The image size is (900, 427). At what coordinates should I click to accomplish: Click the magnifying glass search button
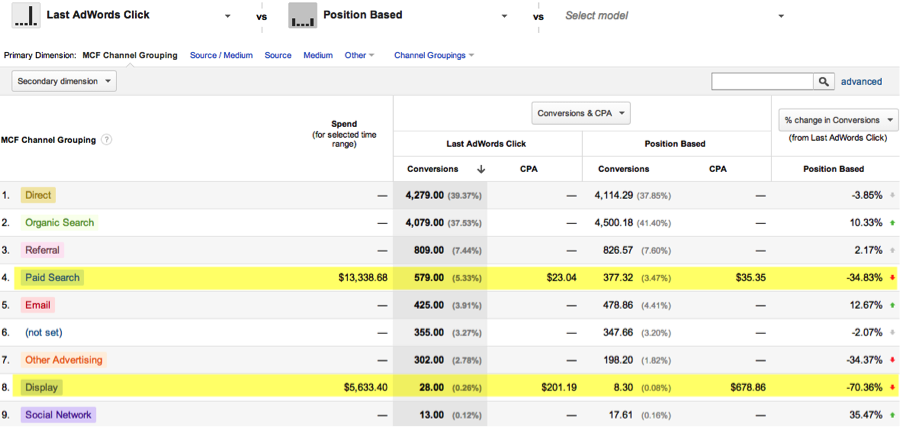point(824,81)
